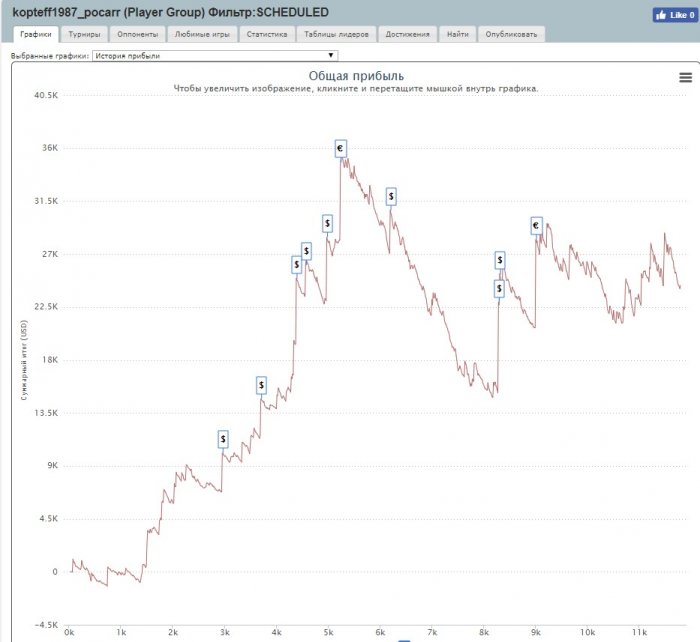This screenshot has width=700, height=642.
Task: Select the Найти tab
Action: (458, 34)
